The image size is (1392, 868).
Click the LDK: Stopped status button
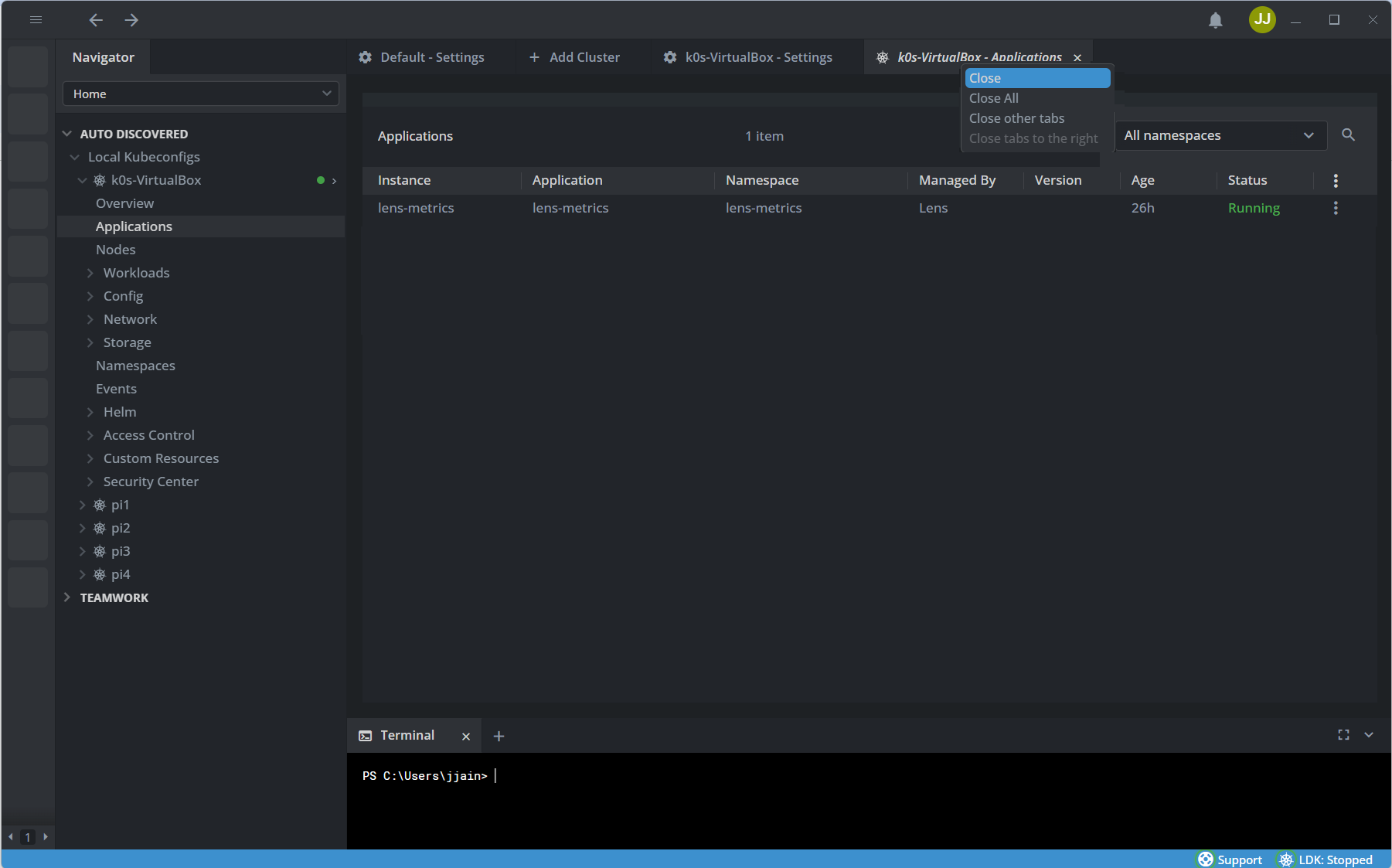click(1326, 859)
